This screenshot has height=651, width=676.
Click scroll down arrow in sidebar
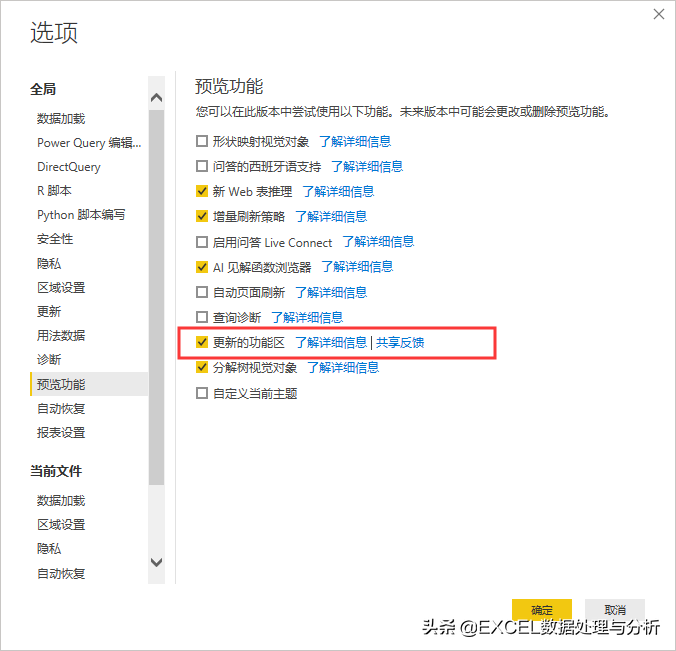click(x=156, y=562)
